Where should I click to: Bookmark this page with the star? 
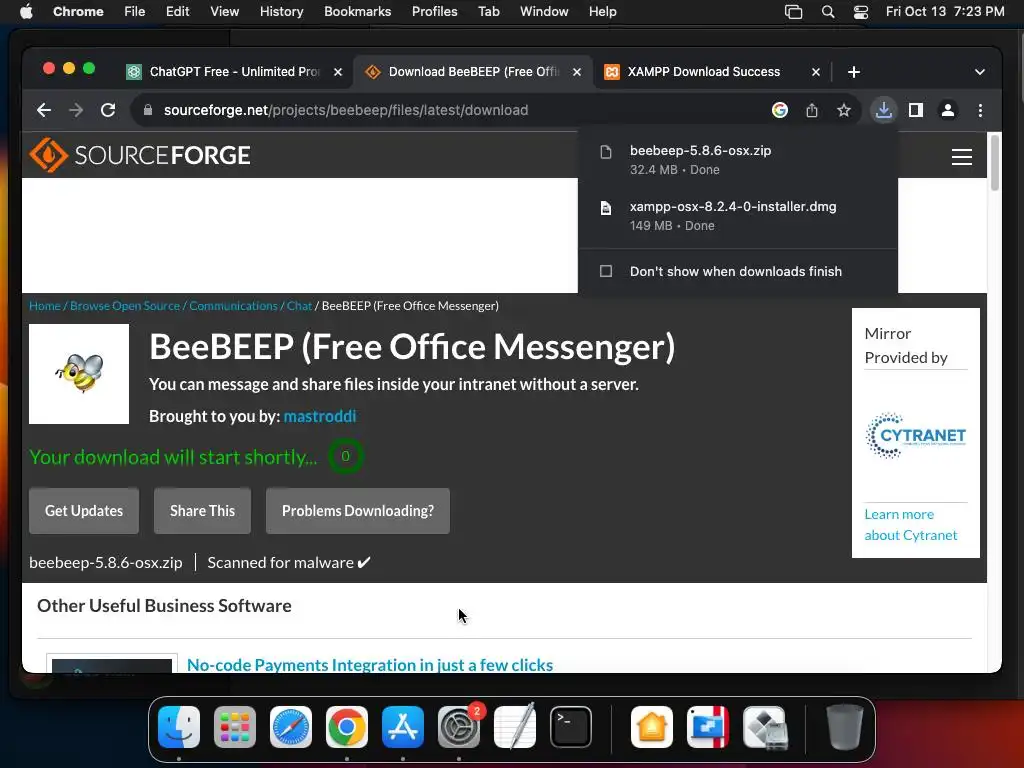844,110
